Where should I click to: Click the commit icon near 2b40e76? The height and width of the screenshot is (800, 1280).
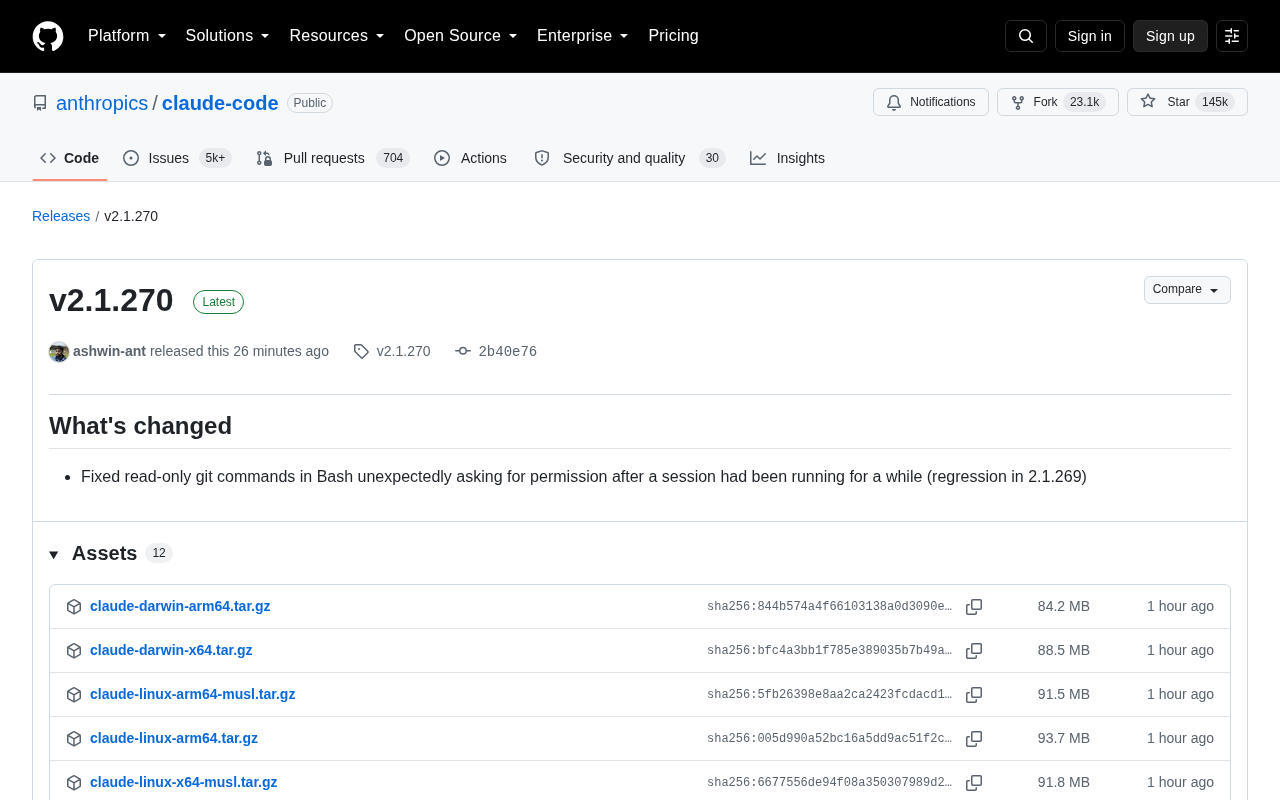(x=463, y=351)
